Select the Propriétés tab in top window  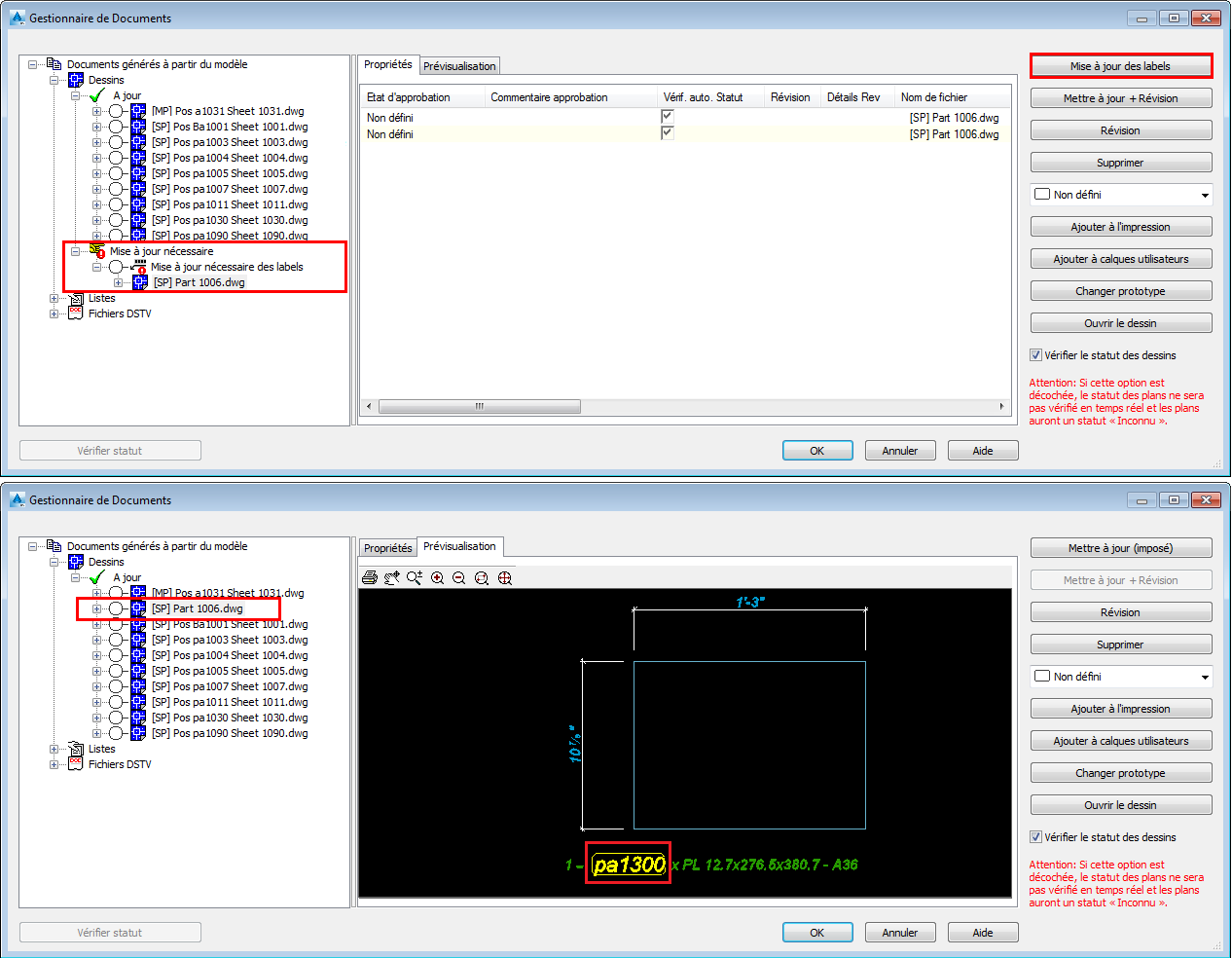[388, 64]
